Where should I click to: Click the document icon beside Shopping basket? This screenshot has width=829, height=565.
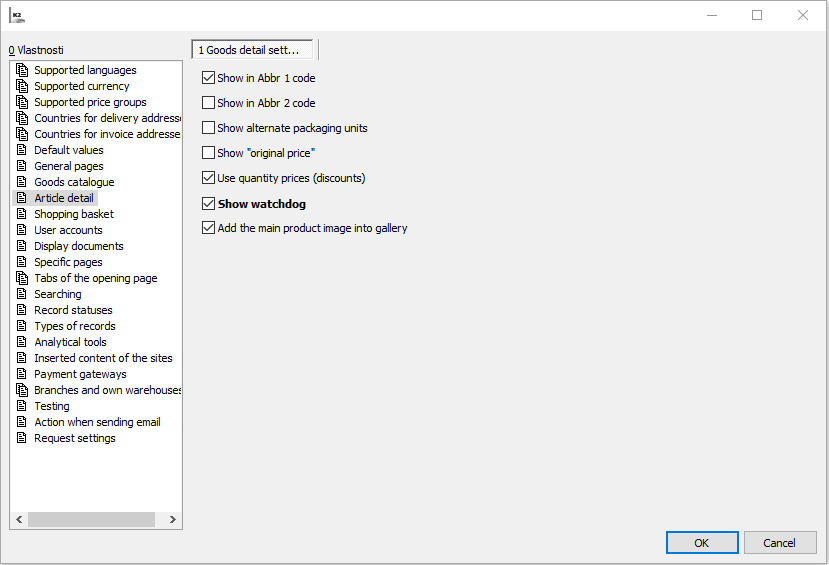tap(23, 214)
